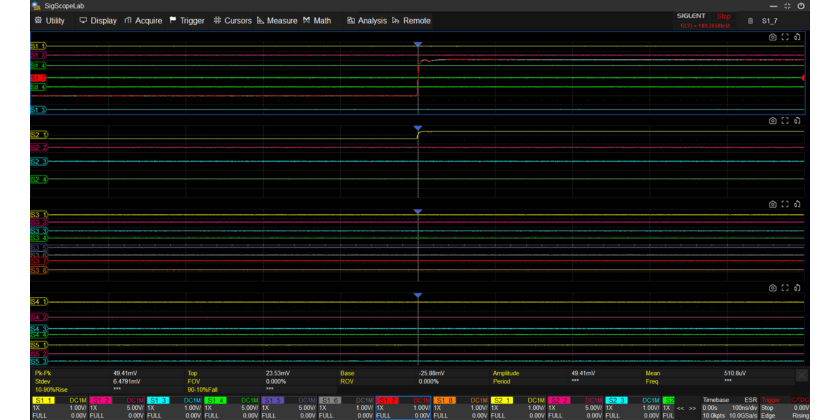
Task: Click the camera icon on the fourth grid
Action: tap(772, 286)
